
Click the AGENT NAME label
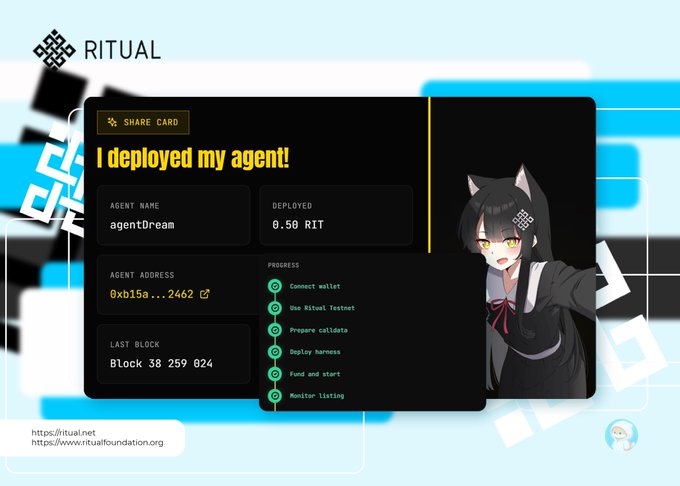(x=135, y=206)
